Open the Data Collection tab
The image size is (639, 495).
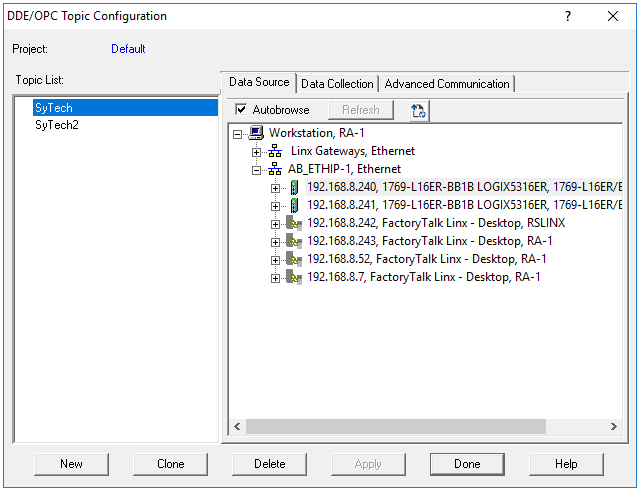pos(337,84)
